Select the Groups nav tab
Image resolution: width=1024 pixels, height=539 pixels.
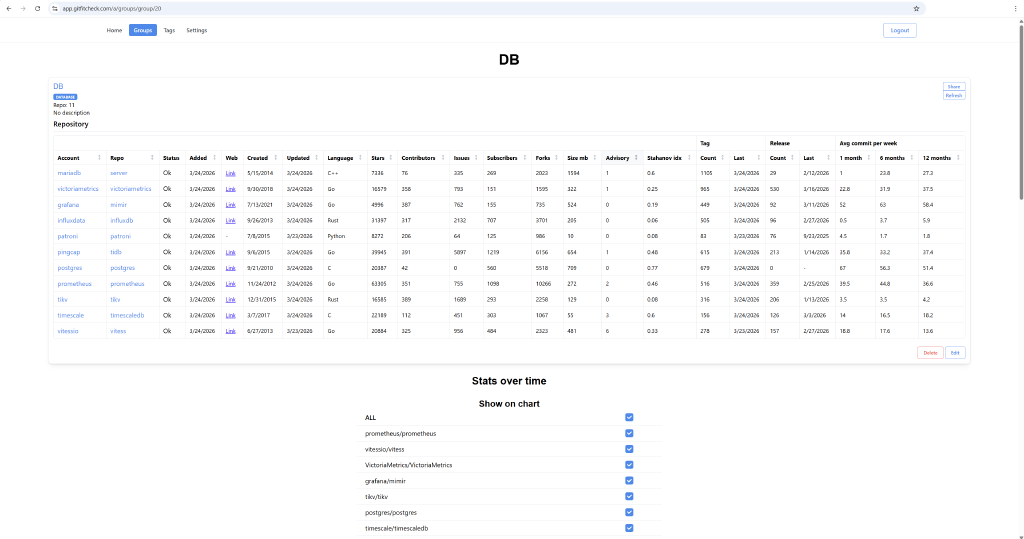point(142,30)
